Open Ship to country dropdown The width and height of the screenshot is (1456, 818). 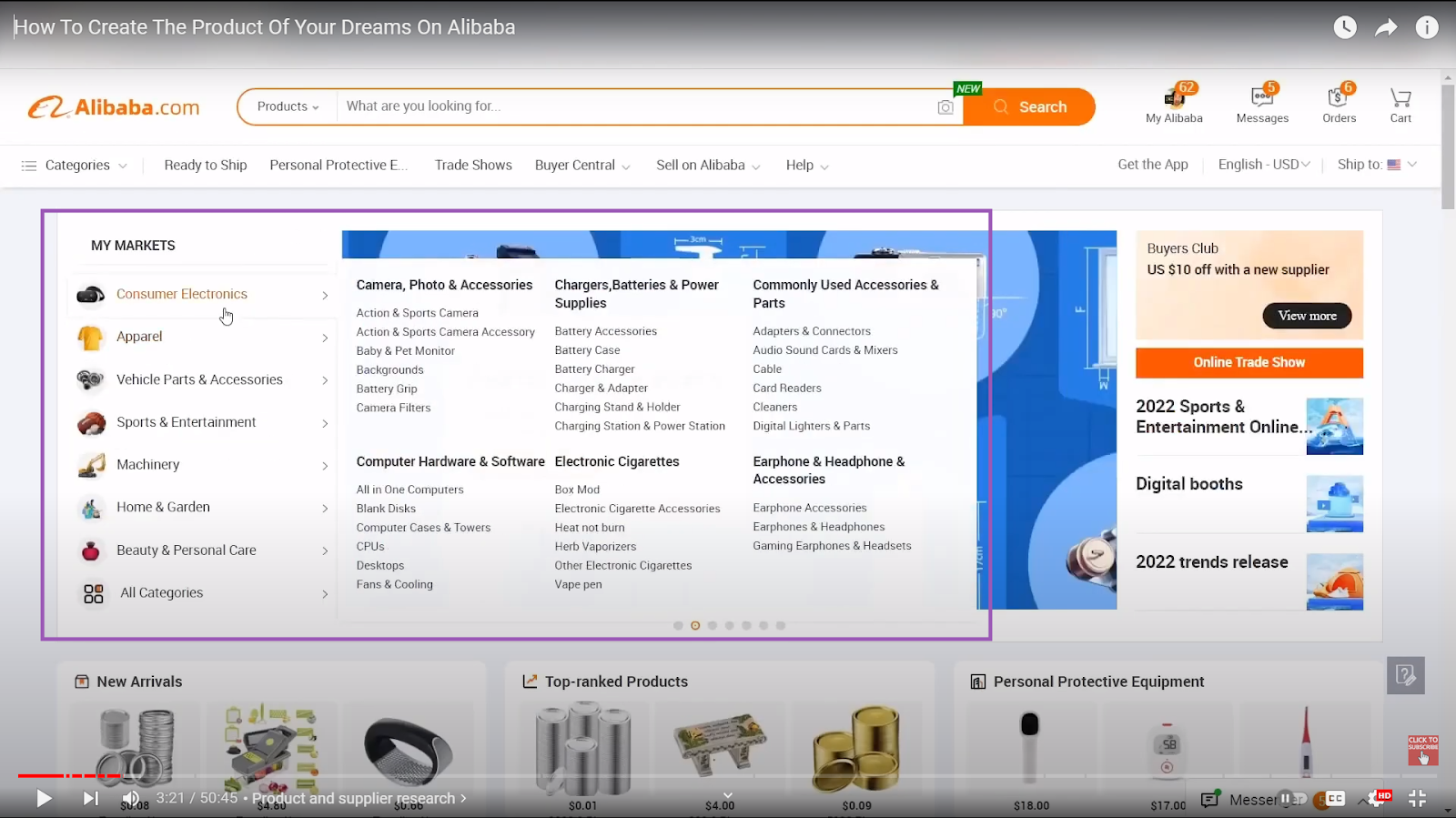pos(1377,165)
